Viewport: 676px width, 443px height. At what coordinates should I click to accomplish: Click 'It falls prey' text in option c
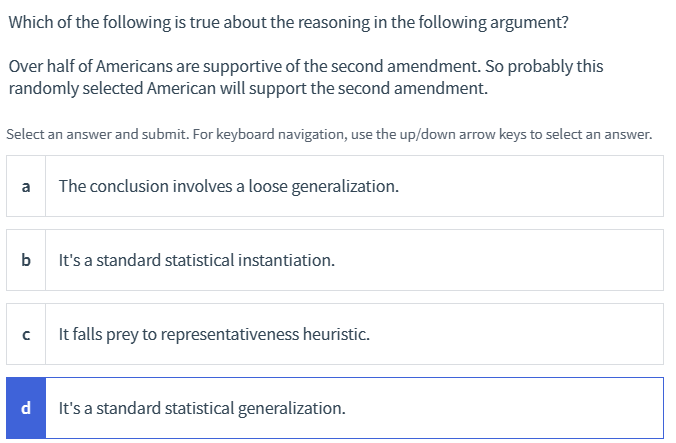click(95, 334)
